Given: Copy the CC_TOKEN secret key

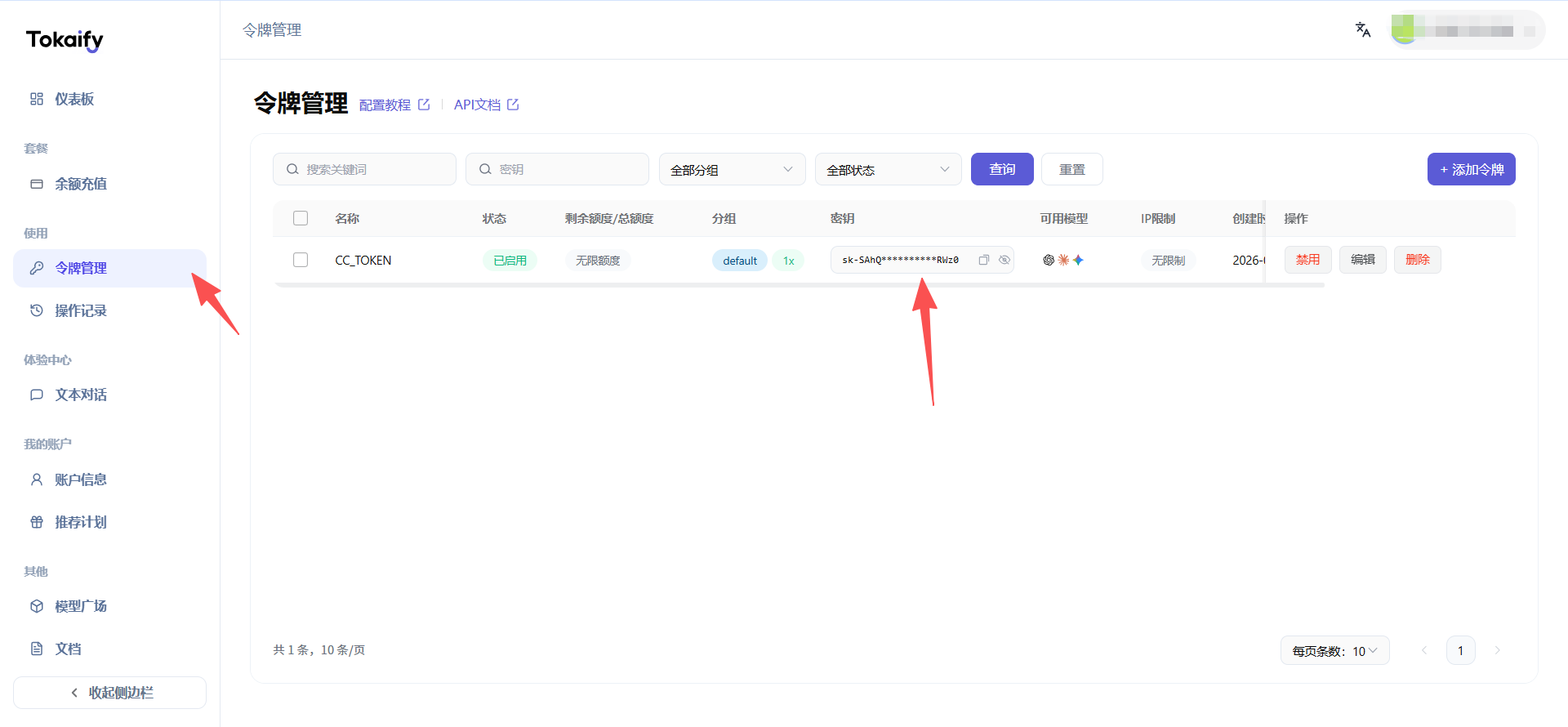Looking at the screenshot, I should (x=984, y=260).
